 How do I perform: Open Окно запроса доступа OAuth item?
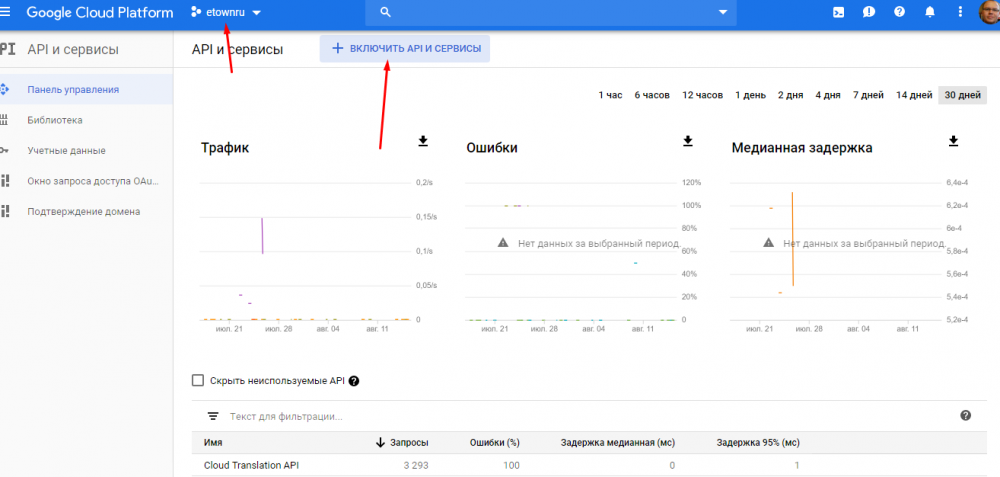coord(92,181)
